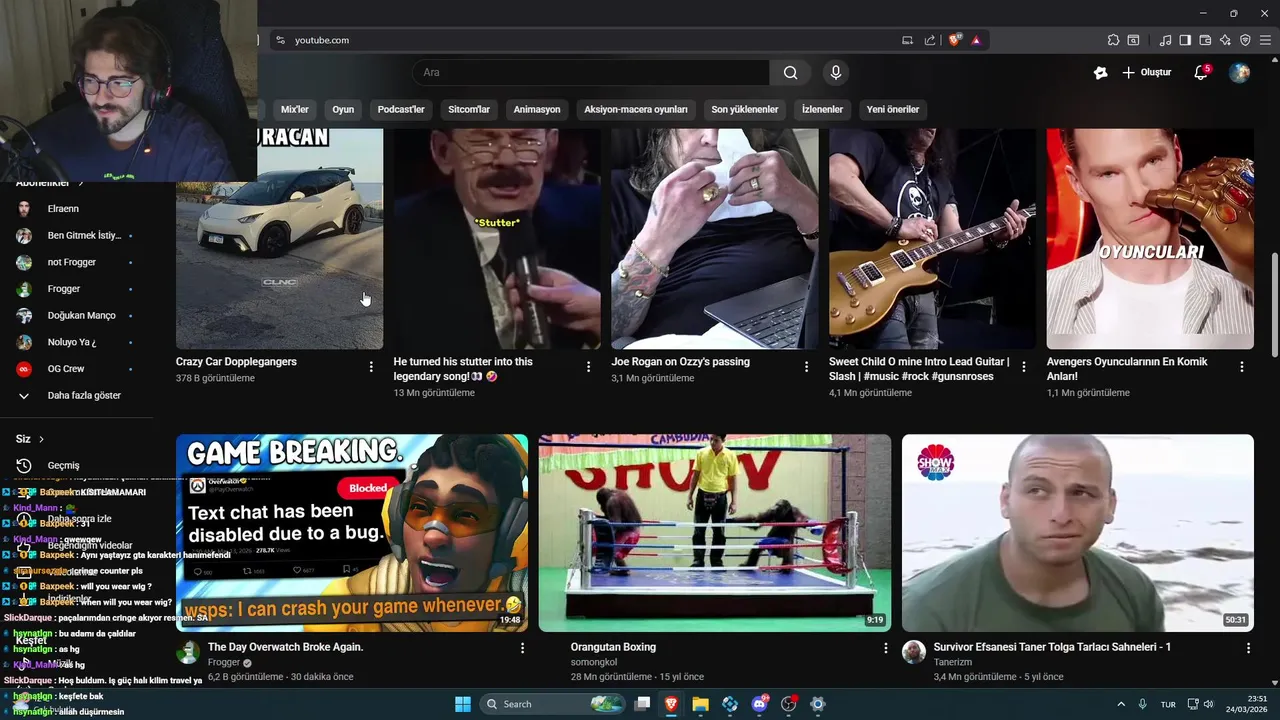Open options for Joe Rogan on Ozzy's short

pos(806,367)
